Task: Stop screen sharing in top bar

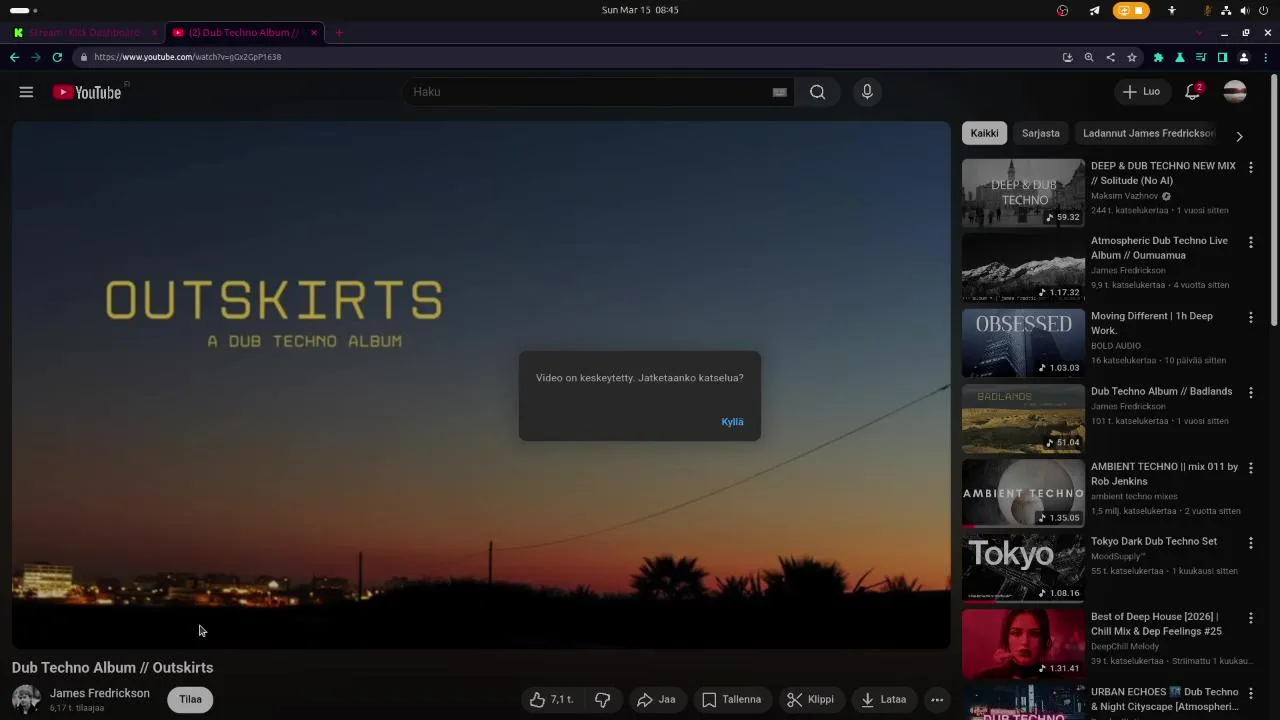Action: tap(1131, 10)
